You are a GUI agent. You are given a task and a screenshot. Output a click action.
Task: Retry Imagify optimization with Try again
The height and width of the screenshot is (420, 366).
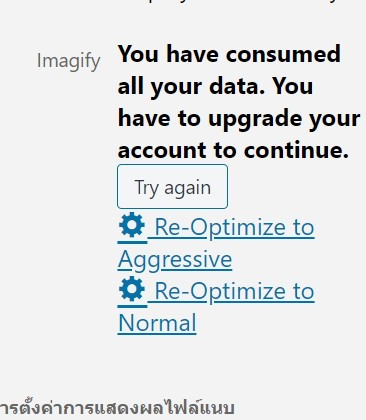172,187
